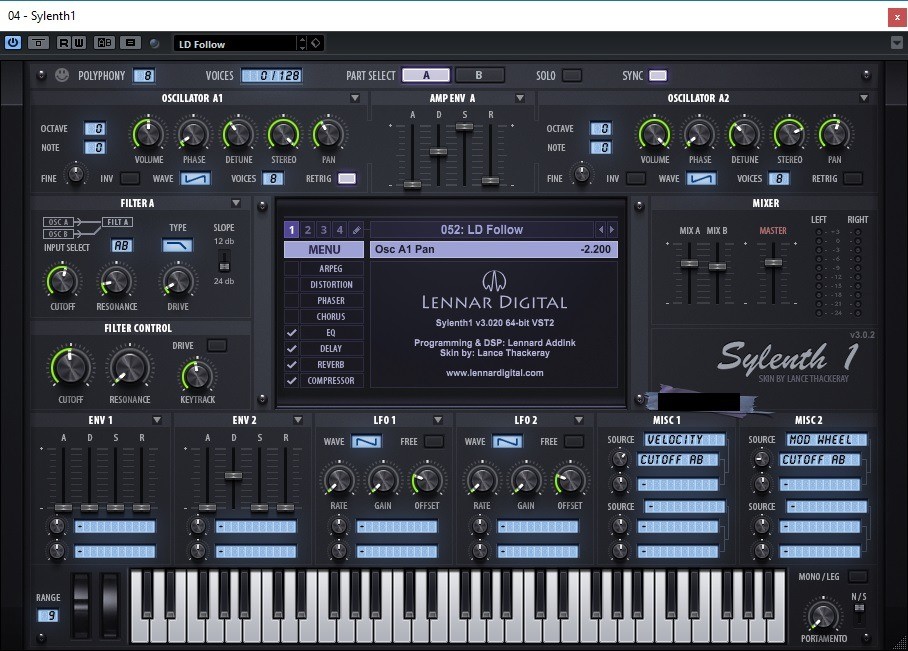Open Misc 1 Velocity source selector
Image resolution: width=908 pixels, height=651 pixels.
coord(684,440)
